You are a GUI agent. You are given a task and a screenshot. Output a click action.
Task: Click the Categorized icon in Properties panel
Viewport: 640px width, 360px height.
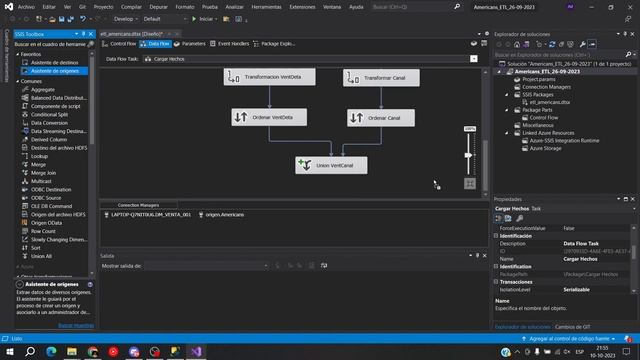pyautogui.click(x=498, y=218)
